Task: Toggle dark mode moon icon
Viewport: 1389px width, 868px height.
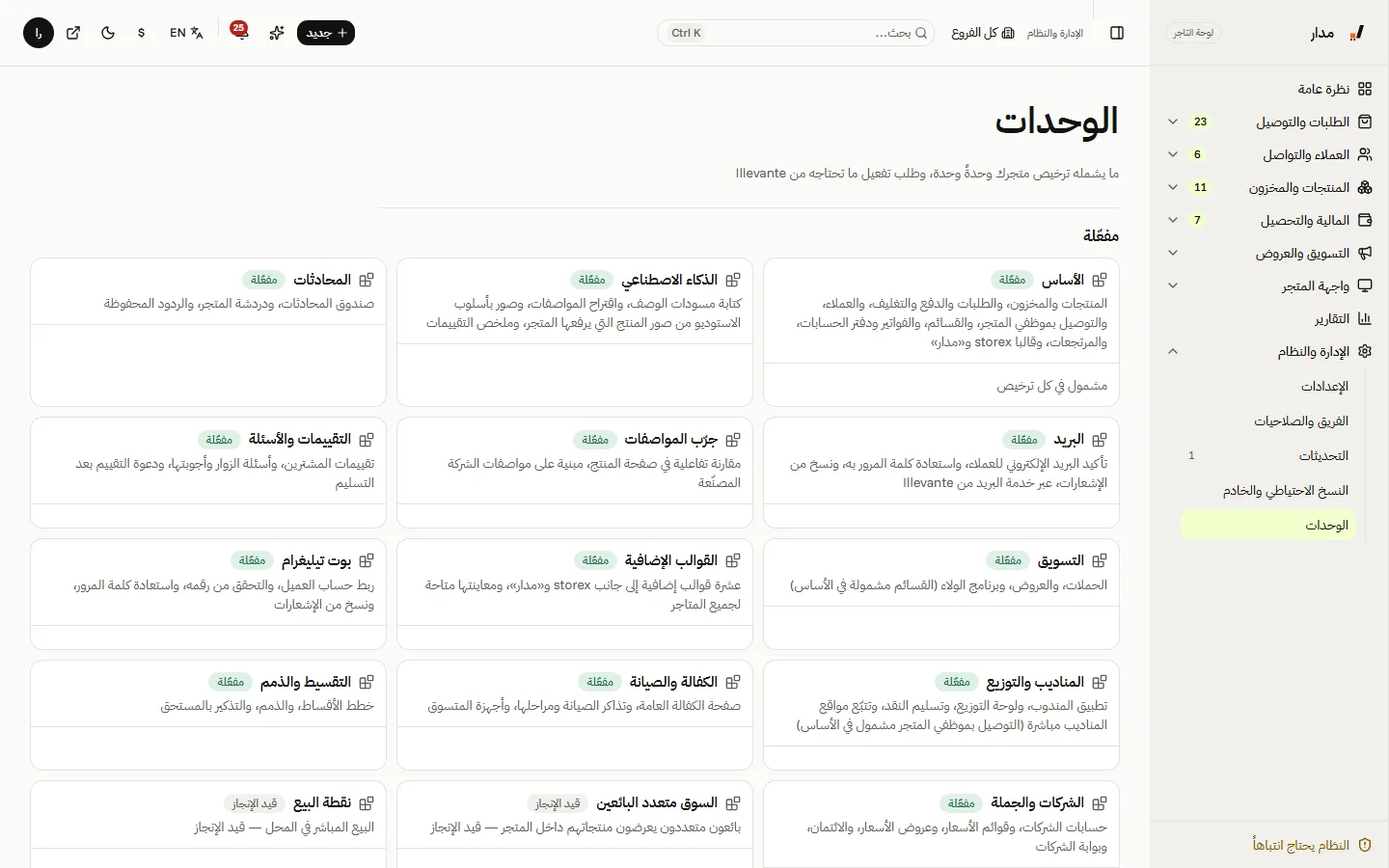Action: [108, 33]
